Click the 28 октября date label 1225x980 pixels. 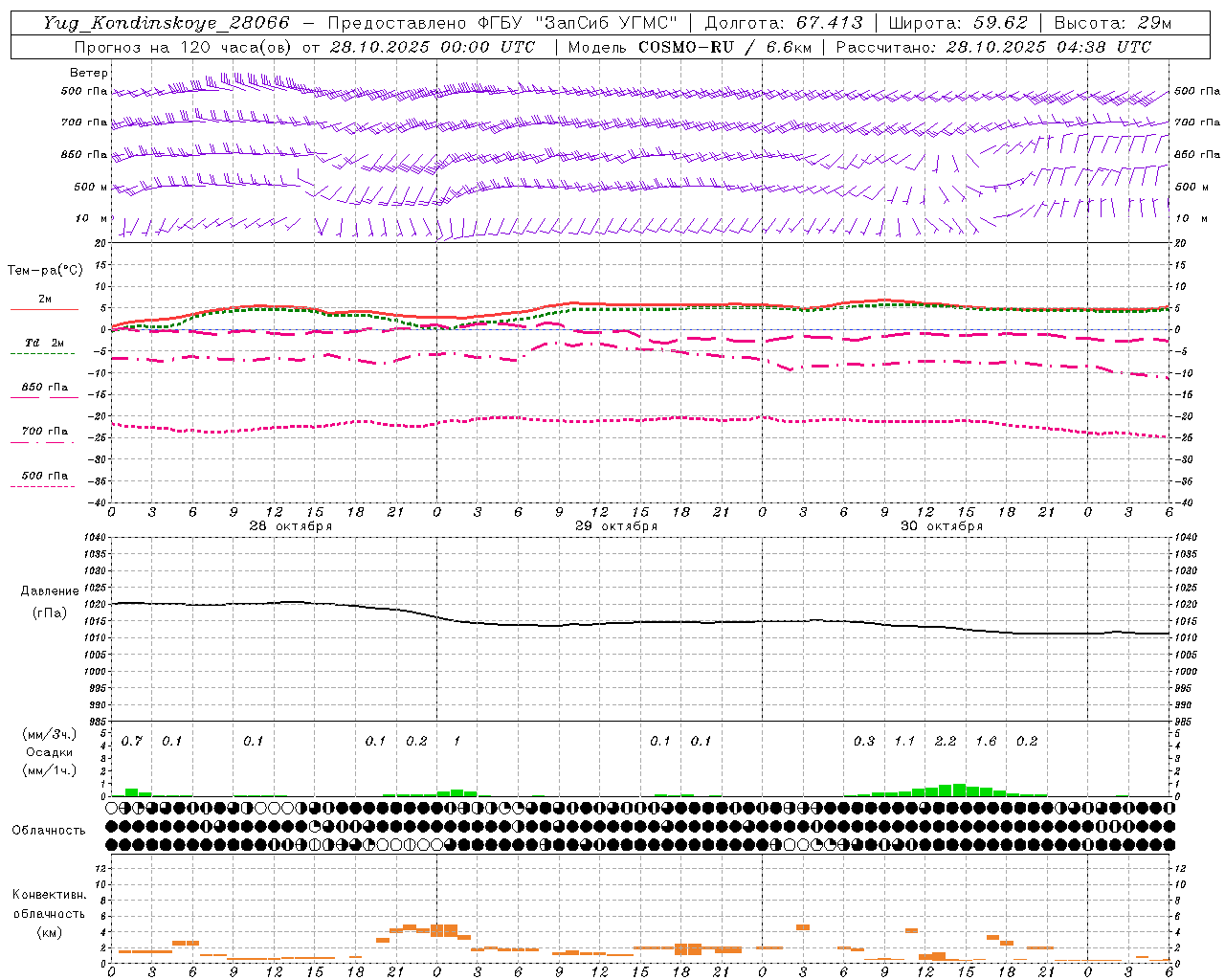coord(291,526)
